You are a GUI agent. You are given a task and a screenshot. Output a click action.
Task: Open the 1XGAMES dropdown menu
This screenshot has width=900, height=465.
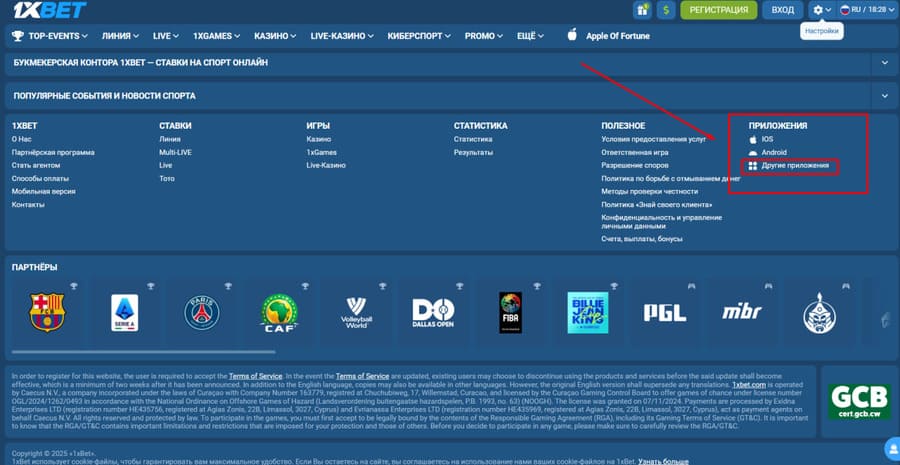[216, 36]
